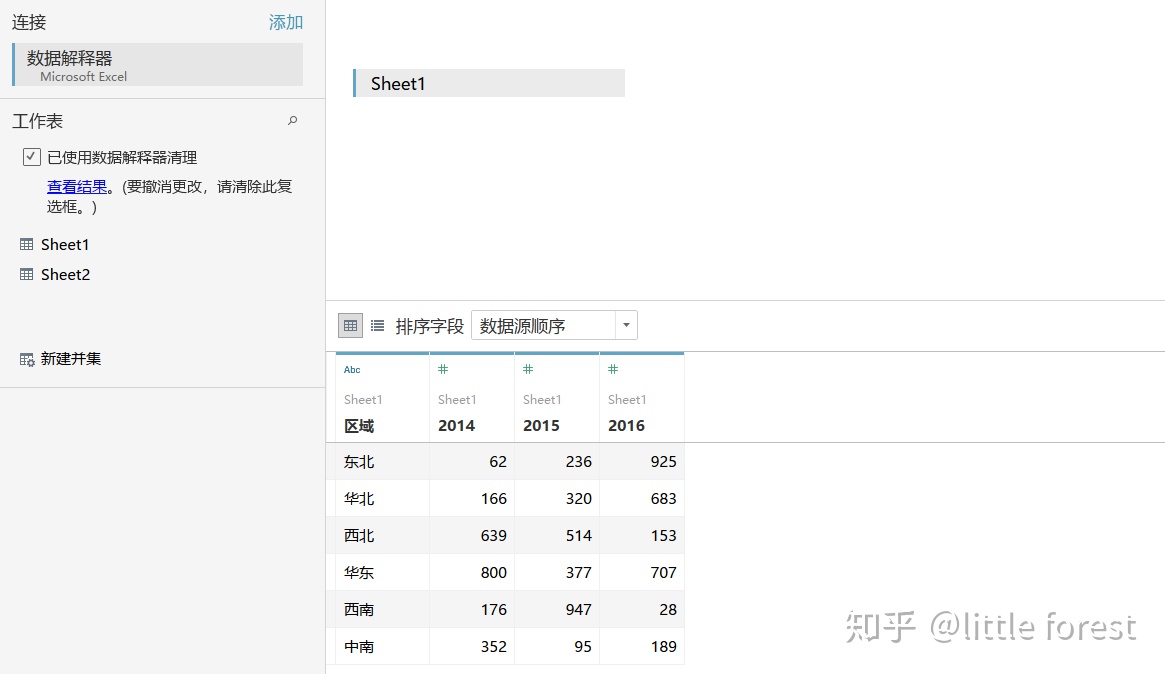Click the value 189 in 中南 row
The width and height of the screenshot is (1165, 674).
663,647
